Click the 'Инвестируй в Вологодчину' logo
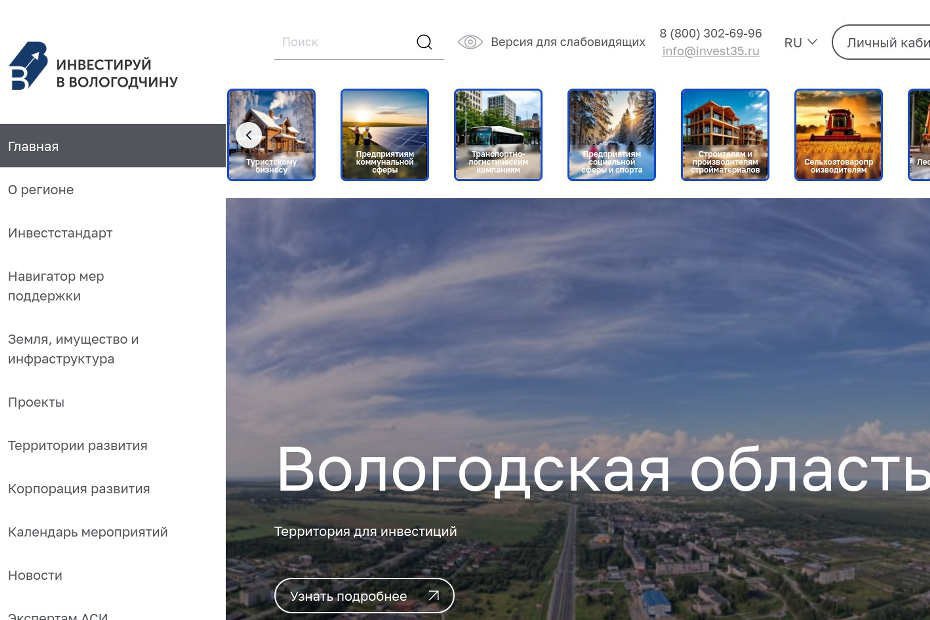 93,66
